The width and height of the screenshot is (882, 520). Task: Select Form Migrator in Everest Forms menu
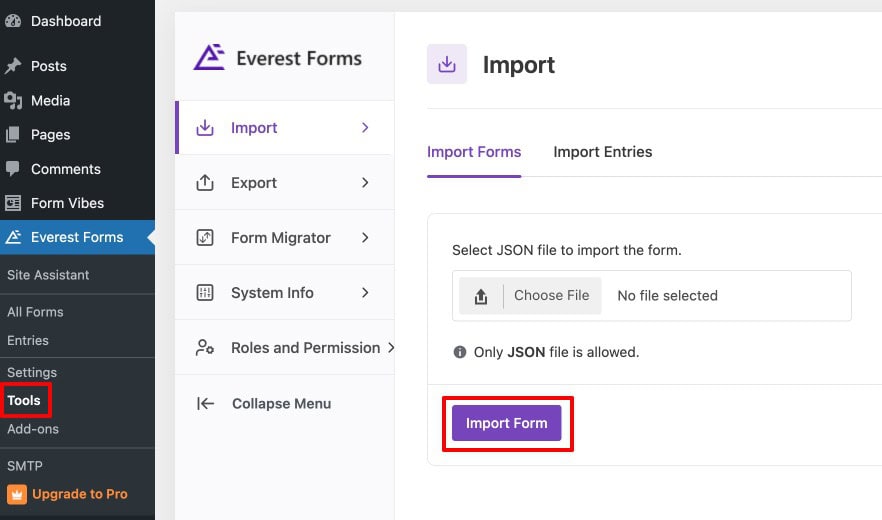coord(285,237)
